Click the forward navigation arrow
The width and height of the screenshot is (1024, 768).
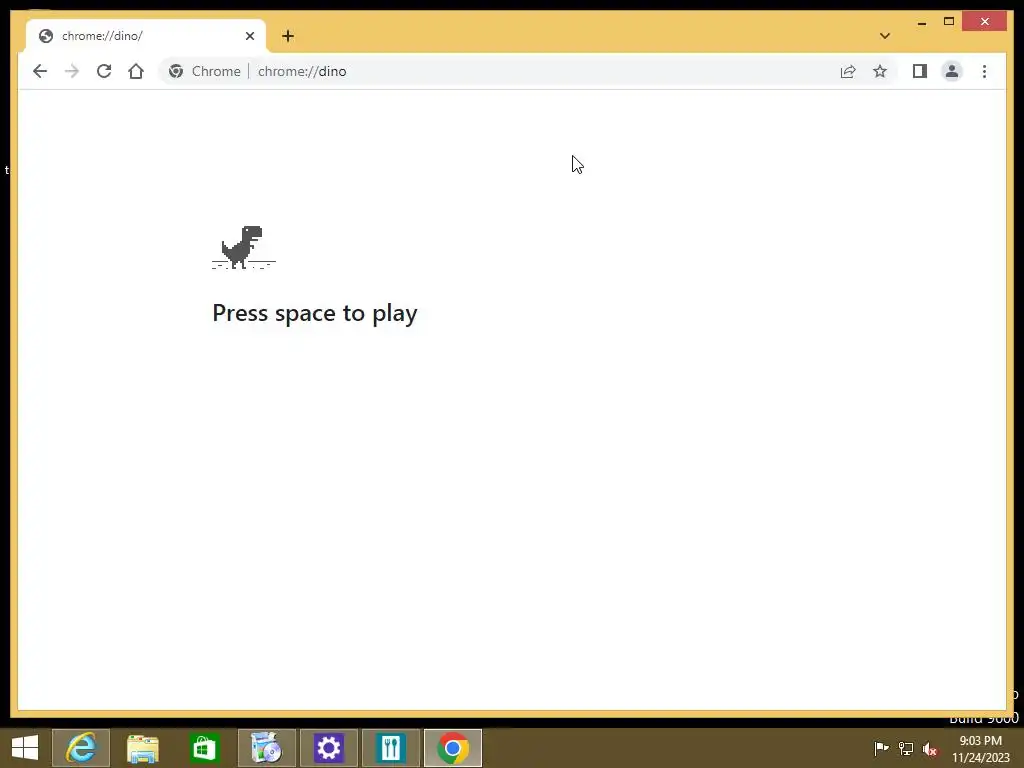coord(72,71)
